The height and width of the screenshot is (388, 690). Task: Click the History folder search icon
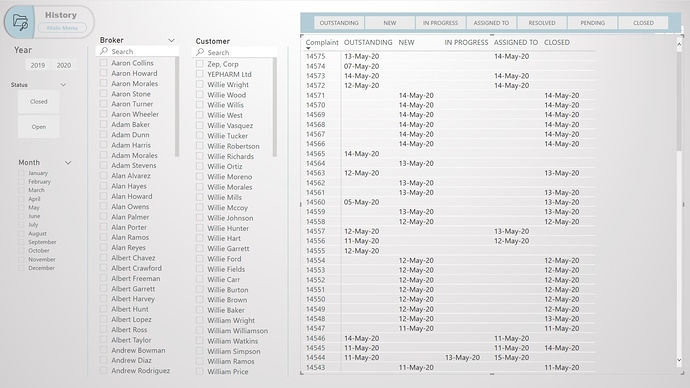pyautogui.click(x=20, y=22)
